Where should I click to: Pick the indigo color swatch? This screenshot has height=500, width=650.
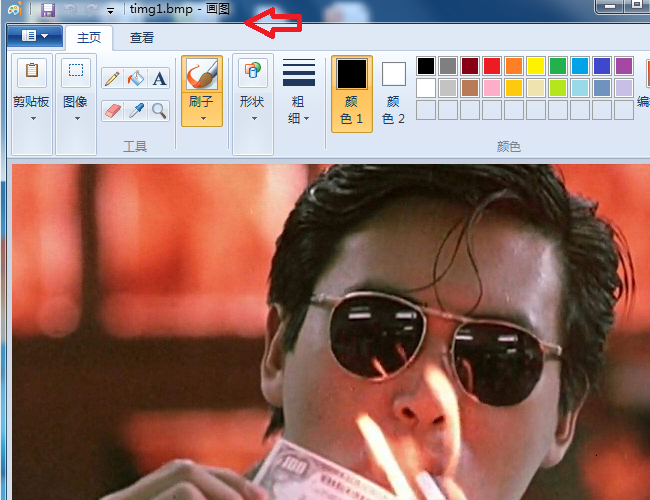click(x=601, y=66)
